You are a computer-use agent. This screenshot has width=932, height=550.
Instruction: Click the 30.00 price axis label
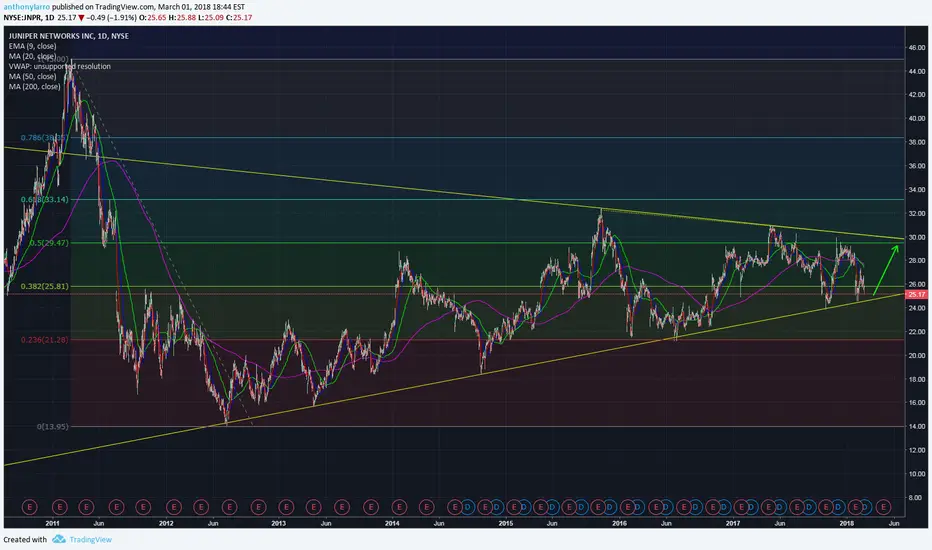point(917,237)
